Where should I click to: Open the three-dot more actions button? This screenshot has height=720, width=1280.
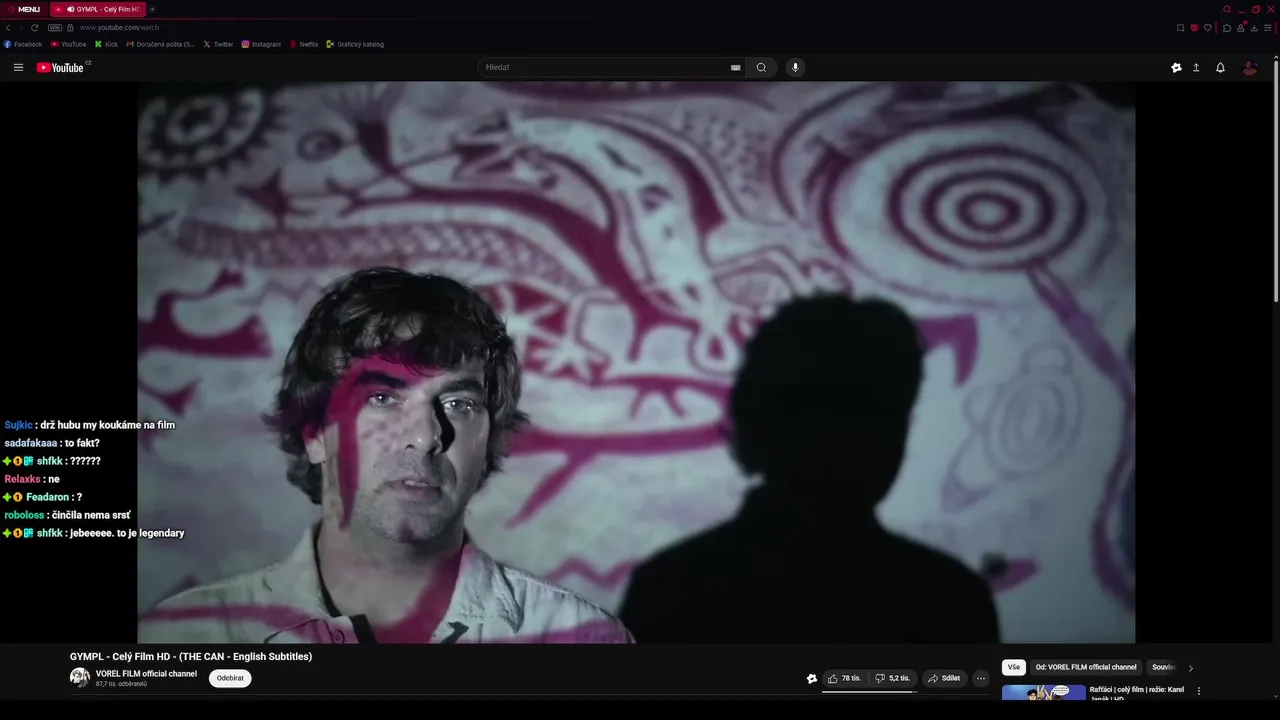pos(981,678)
